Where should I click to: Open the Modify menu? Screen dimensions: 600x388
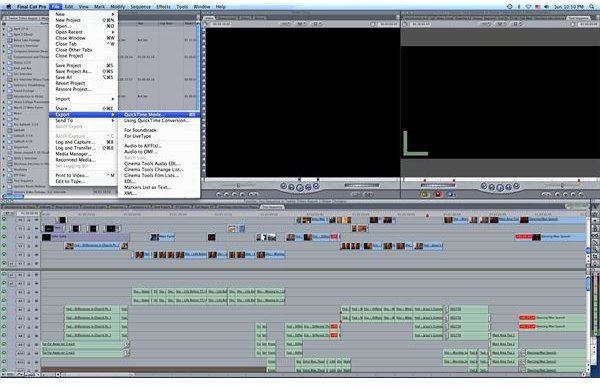click(x=117, y=7)
